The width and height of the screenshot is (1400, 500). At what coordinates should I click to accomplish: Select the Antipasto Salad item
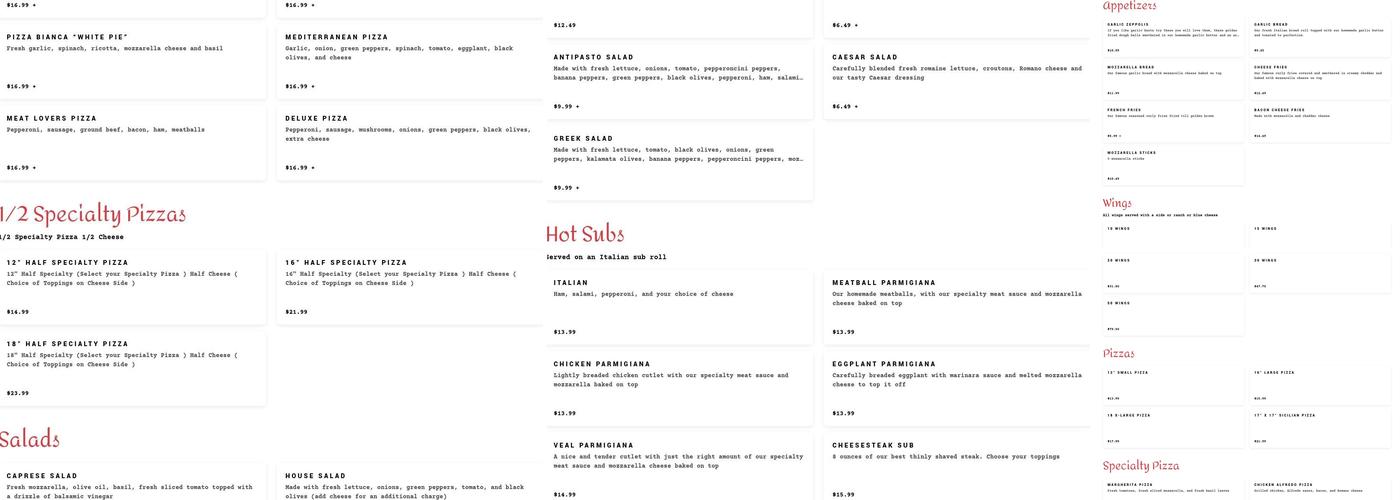click(x=679, y=80)
